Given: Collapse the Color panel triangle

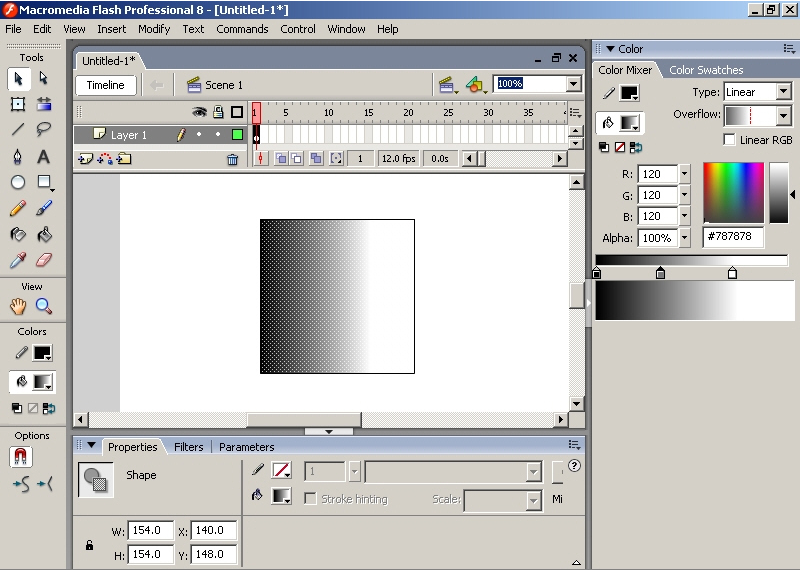Looking at the screenshot, I should [610, 49].
